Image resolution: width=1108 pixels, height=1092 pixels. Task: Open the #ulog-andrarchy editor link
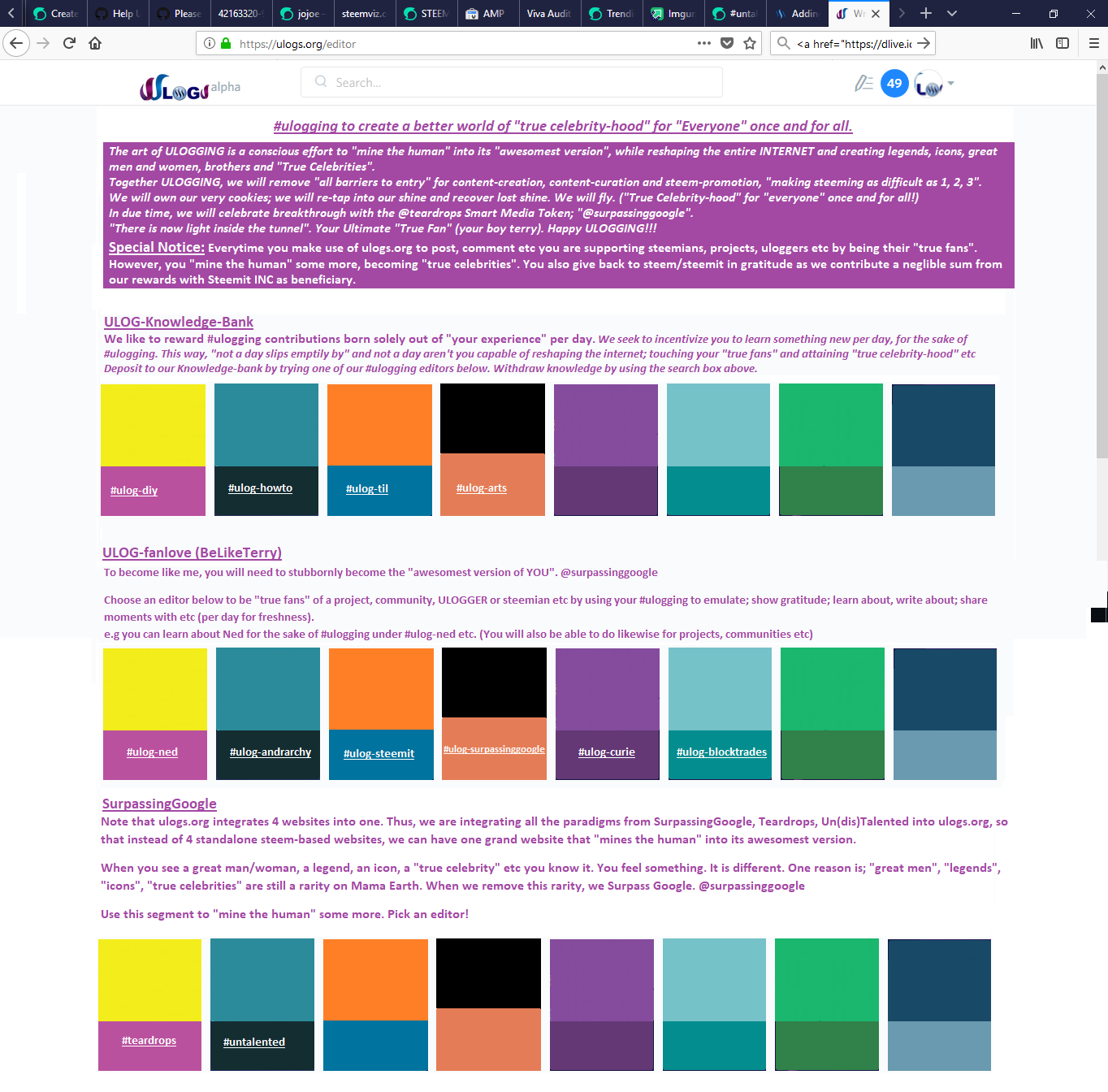point(271,752)
